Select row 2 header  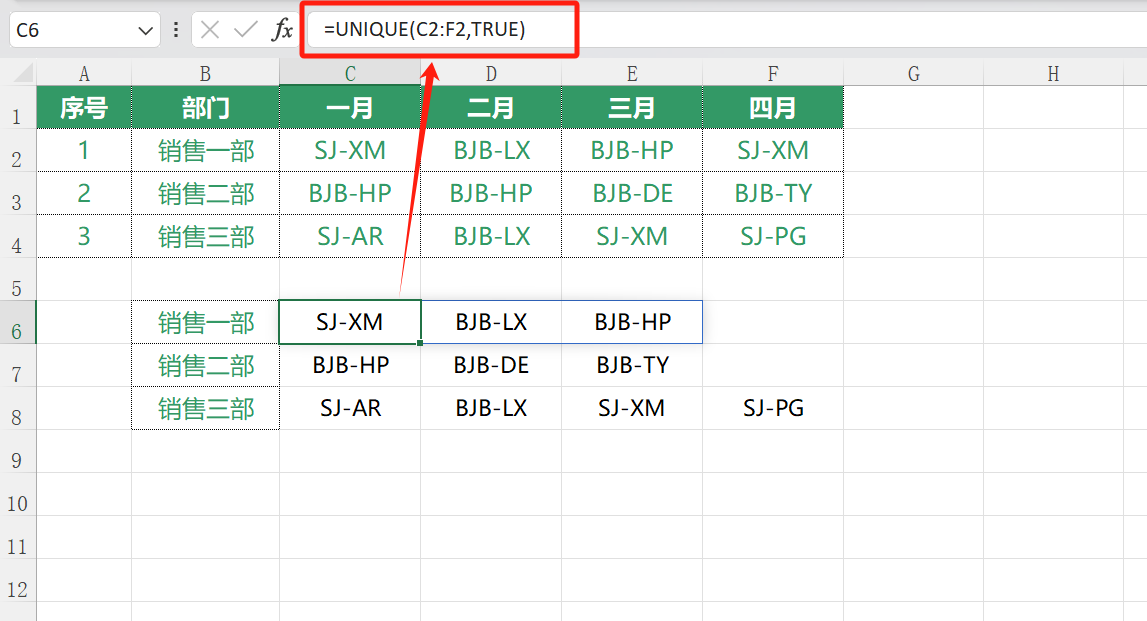coord(18,151)
